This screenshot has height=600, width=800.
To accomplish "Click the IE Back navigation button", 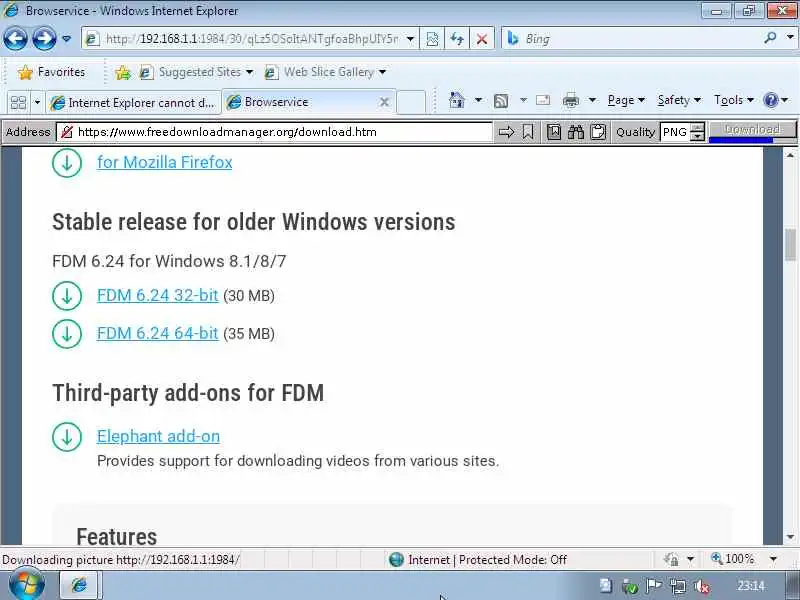I will [x=15, y=38].
